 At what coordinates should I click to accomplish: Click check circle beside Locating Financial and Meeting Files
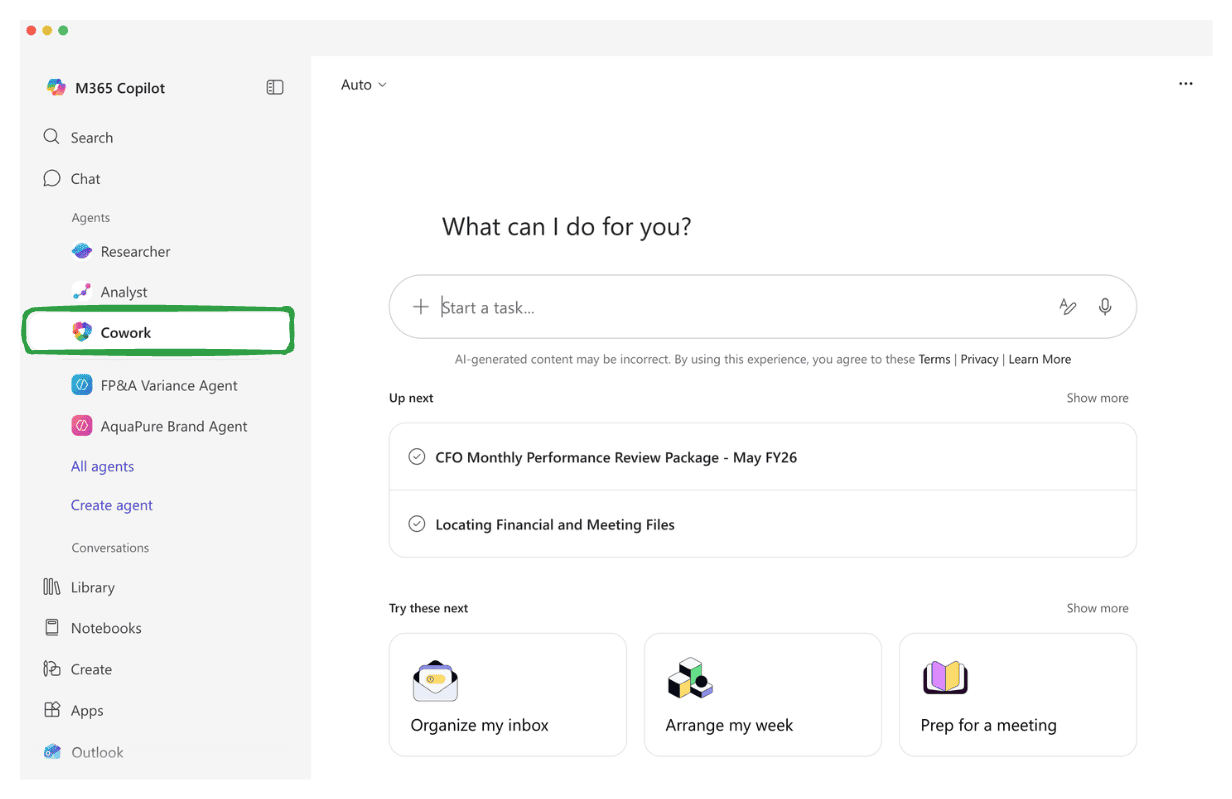417,524
